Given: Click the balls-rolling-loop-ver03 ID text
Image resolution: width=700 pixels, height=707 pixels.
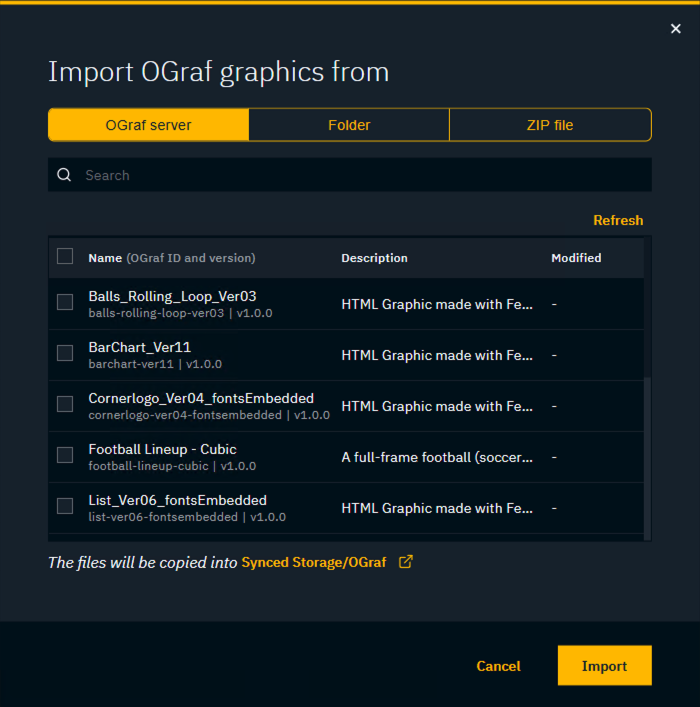Looking at the screenshot, I should [156, 313].
